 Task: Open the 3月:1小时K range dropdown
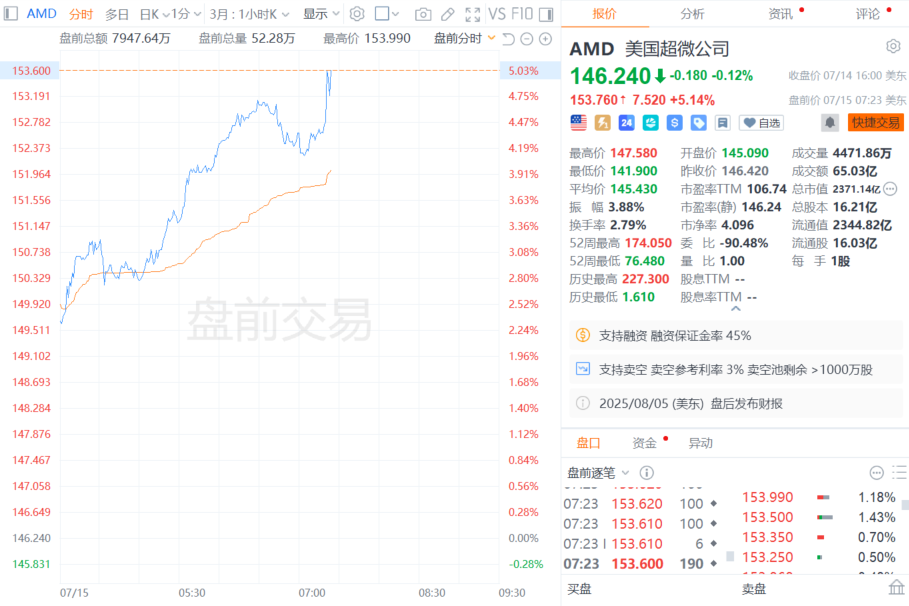pyautogui.click(x=249, y=14)
